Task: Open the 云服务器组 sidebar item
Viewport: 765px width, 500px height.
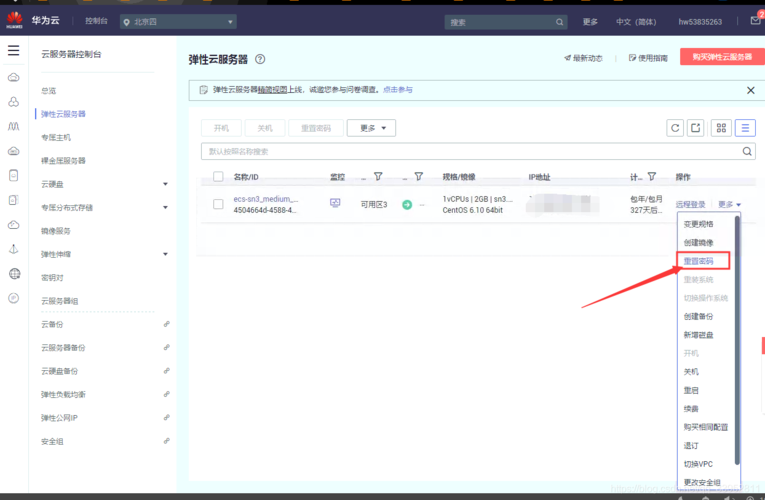Action: coord(60,301)
